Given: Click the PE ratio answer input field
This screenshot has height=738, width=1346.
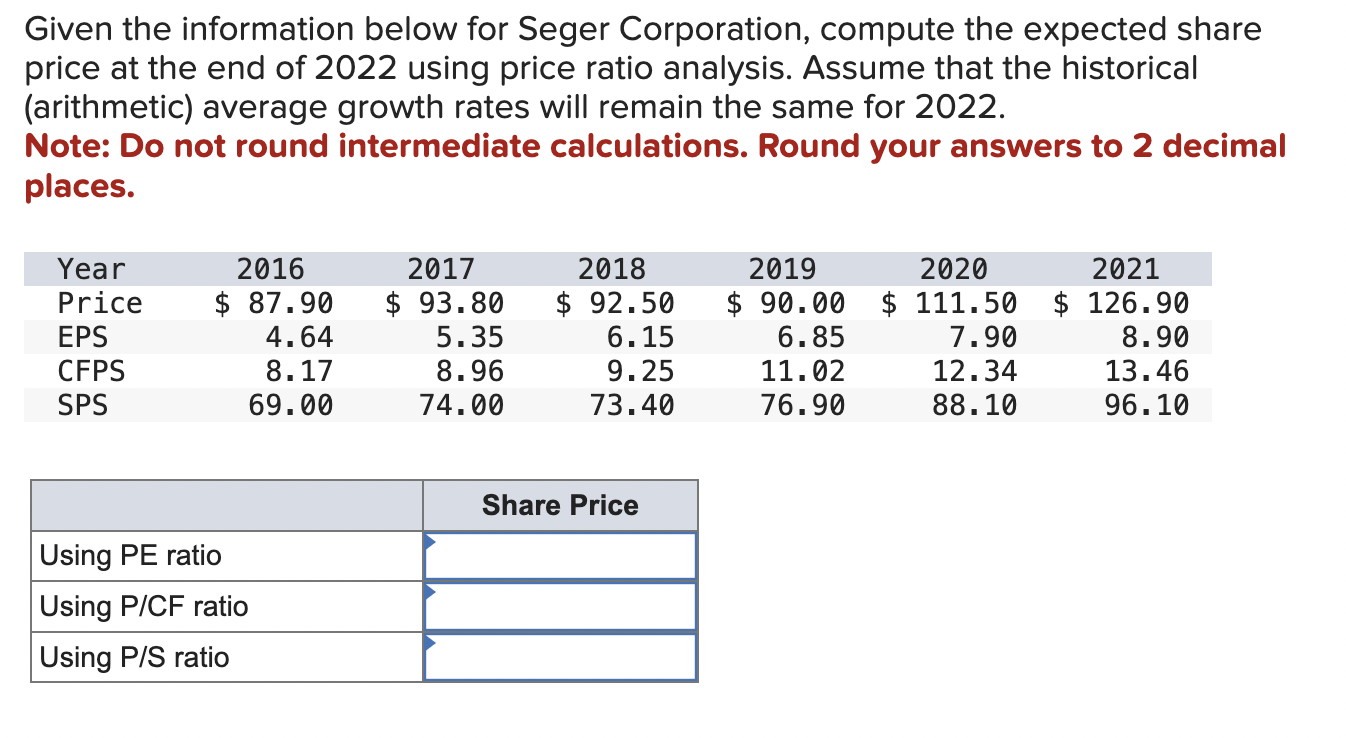Looking at the screenshot, I should pos(558,555).
